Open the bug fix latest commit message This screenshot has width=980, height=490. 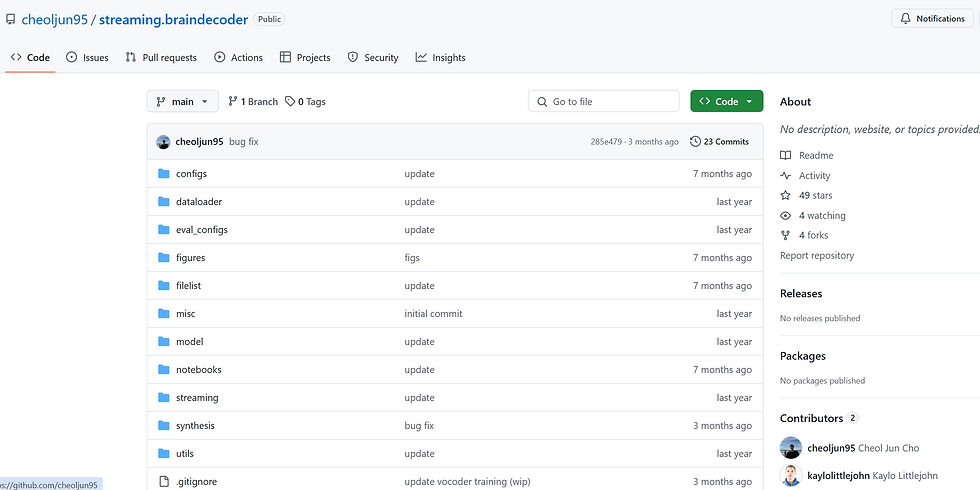click(x=244, y=142)
